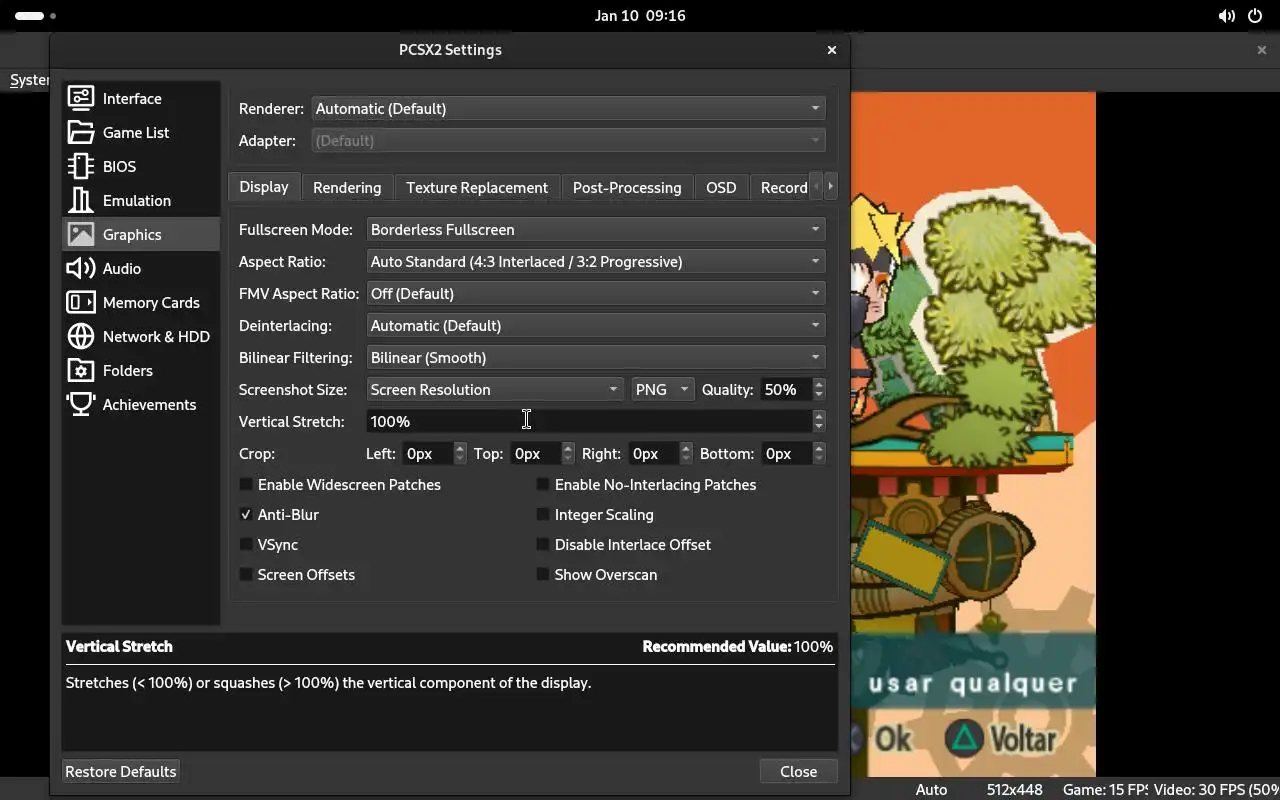This screenshot has height=800, width=1280.
Task: Enable the Screen Offsets checkbox
Action: pos(246,574)
